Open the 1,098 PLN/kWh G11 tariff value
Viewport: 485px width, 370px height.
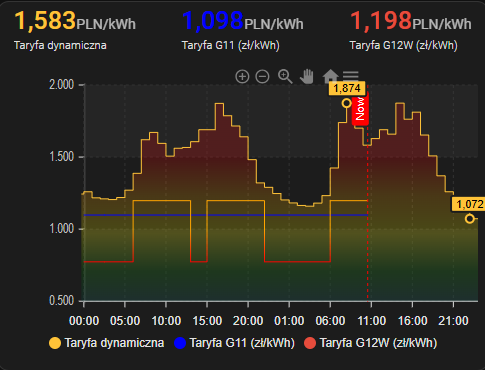pyautogui.click(x=243, y=21)
